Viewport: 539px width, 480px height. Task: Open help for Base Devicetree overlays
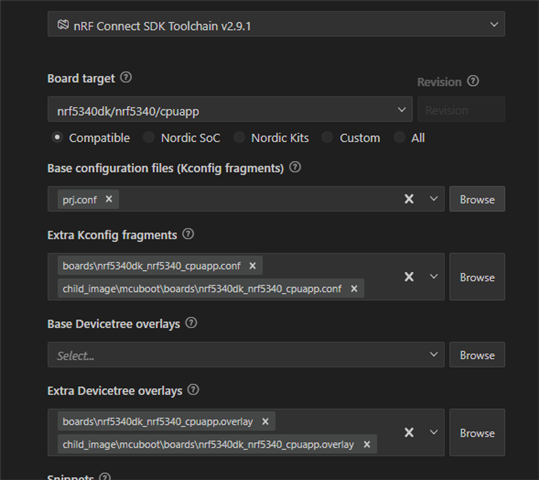[x=191, y=323]
